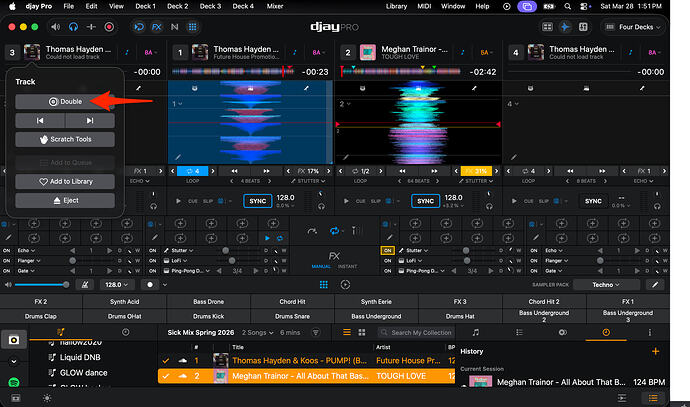This screenshot has width=690, height=407.
Task: Play deck 1
Action: point(178,201)
